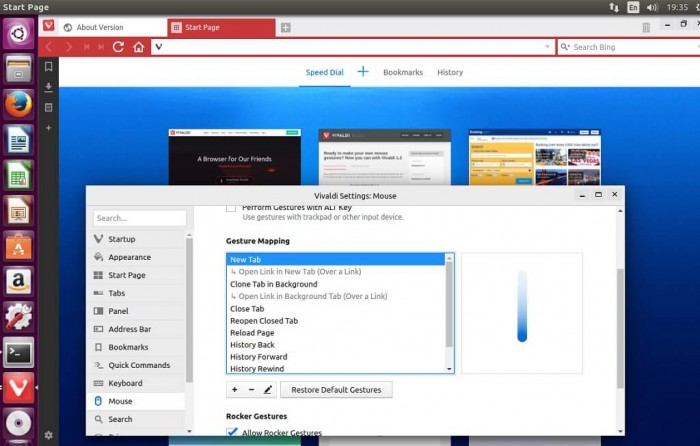Open Start Page settings section
The image size is (700, 446).
(x=136, y=275)
